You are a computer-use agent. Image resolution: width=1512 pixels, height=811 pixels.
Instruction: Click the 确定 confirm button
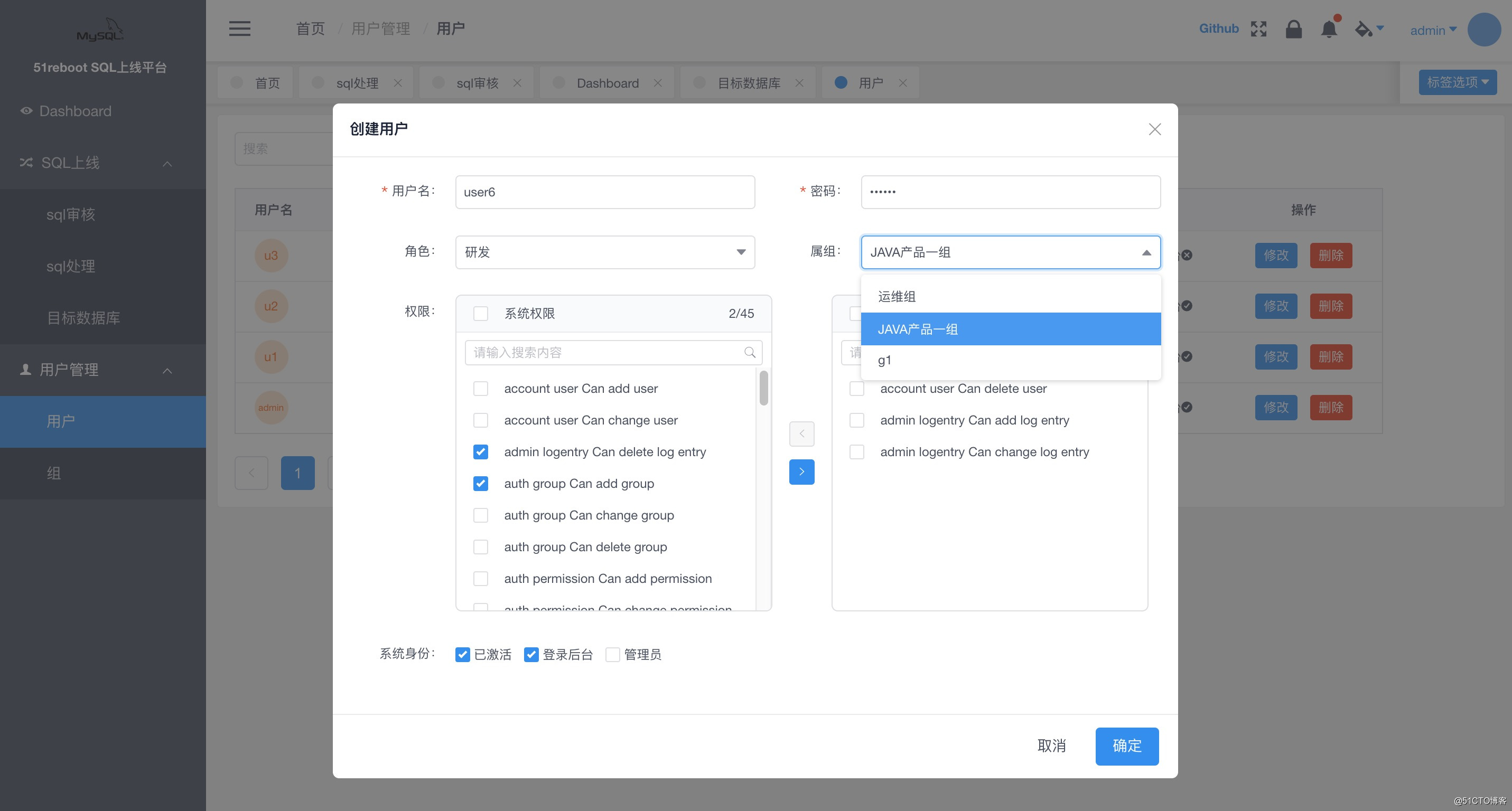point(1127,746)
